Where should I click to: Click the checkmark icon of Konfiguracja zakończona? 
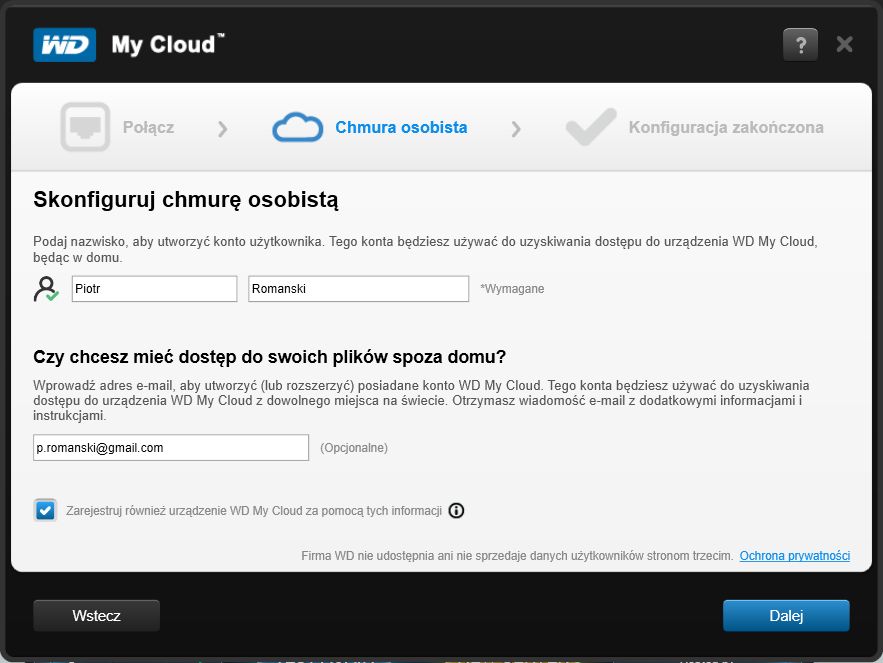pyautogui.click(x=591, y=127)
